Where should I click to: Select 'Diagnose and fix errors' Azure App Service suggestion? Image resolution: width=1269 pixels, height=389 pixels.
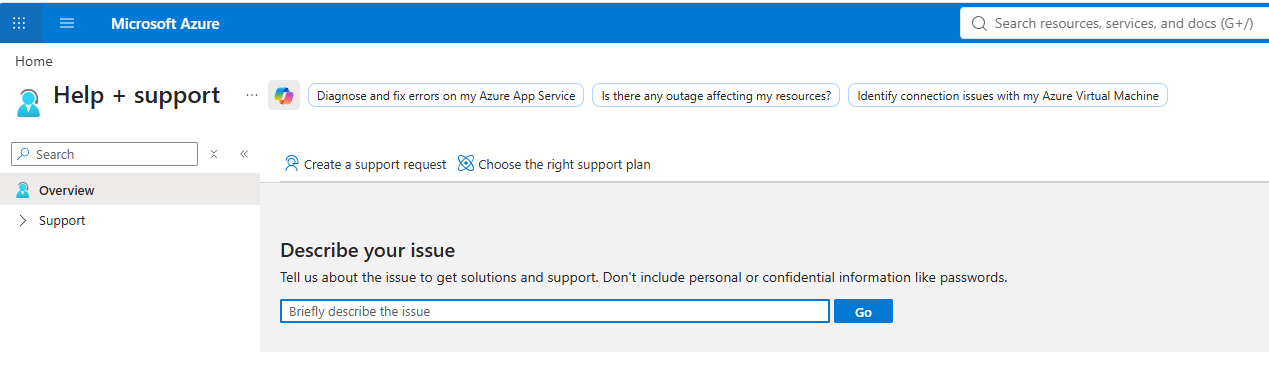(x=446, y=96)
